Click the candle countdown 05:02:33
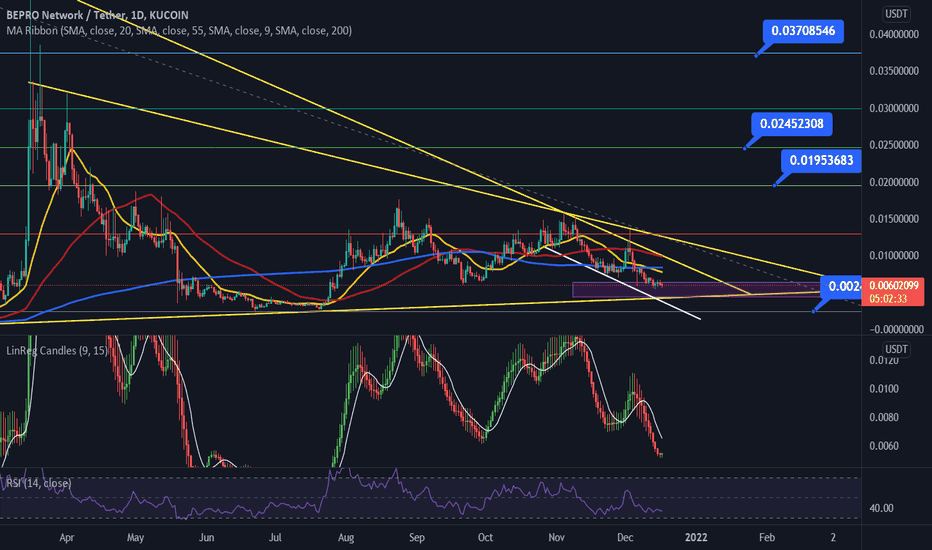The image size is (932, 550). (x=888, y=299)
